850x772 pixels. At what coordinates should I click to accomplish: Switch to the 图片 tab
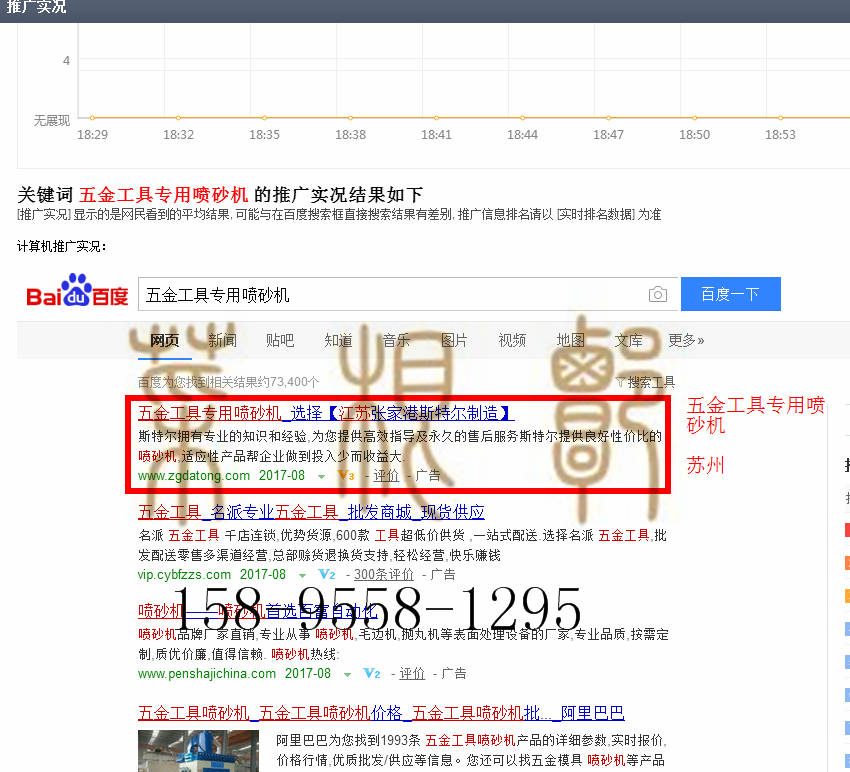coord(454,340)
